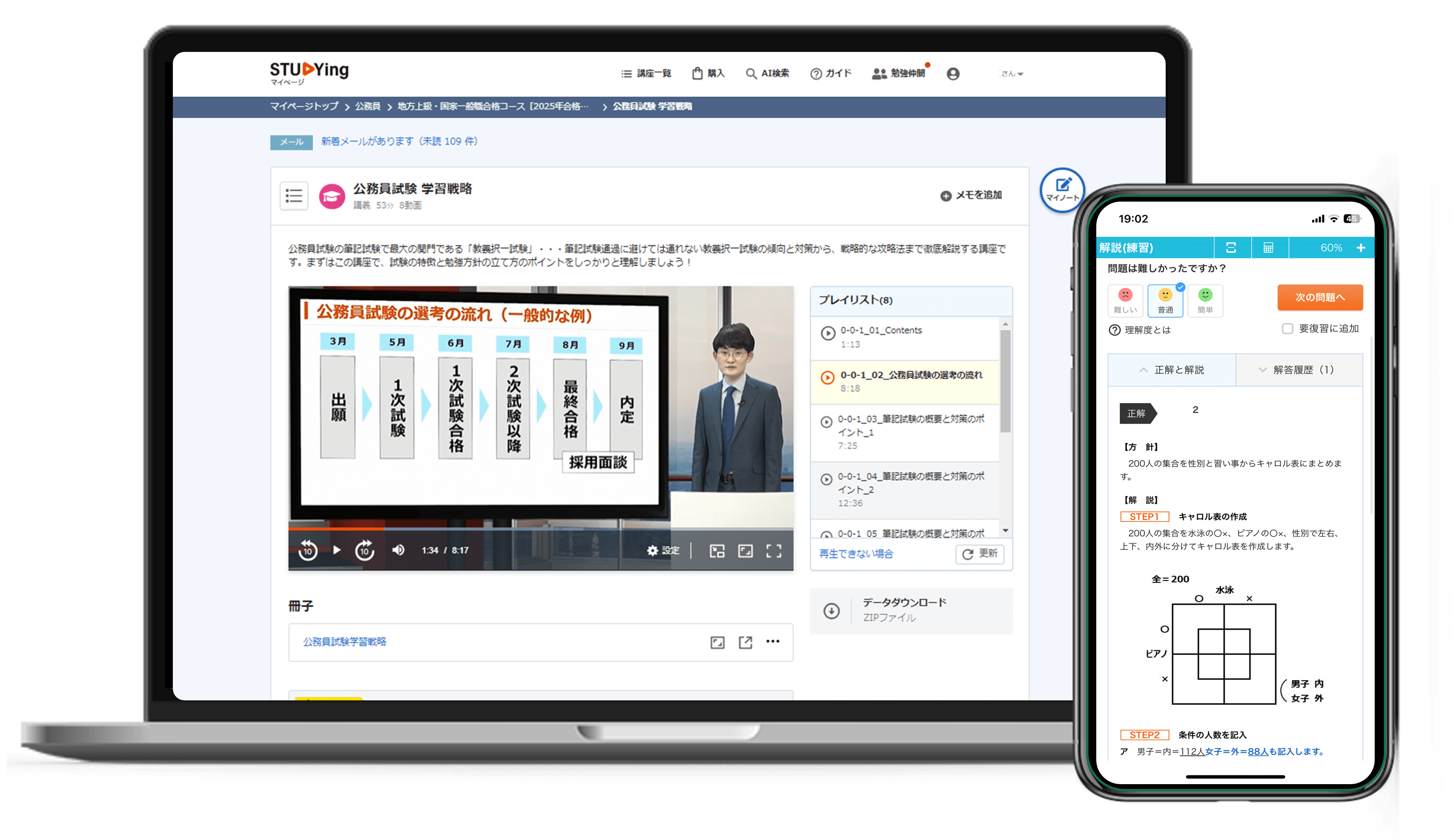The width and height of the screenshot is (1455, 840).
Task: Click the 更新 refresh button
Action: coord(980,554)
